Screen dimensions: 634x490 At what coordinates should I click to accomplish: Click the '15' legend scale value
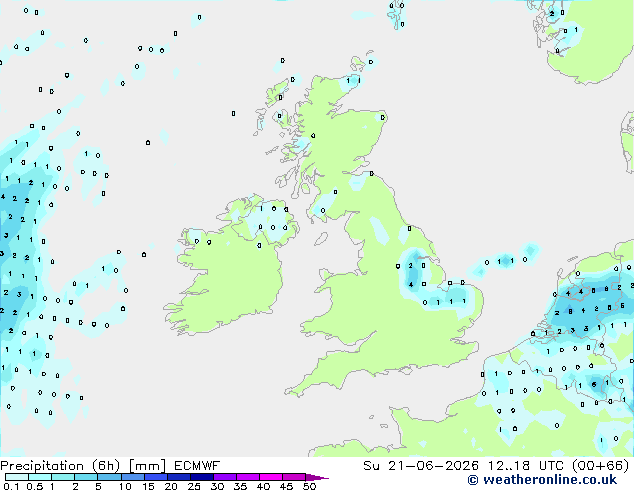tap(148, 486)
